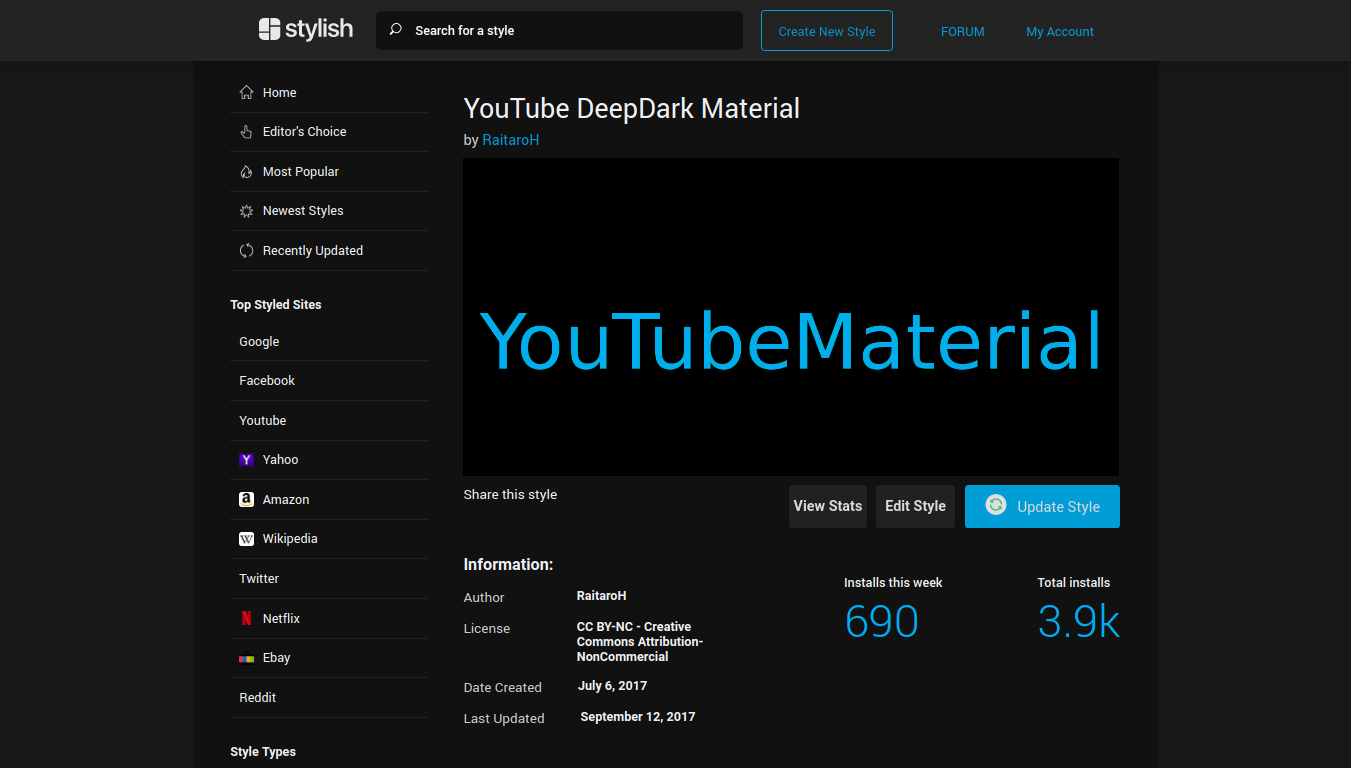The image size is (1351, 768).
Task: Click the 3.9k total installs value
Action: 1079,622
